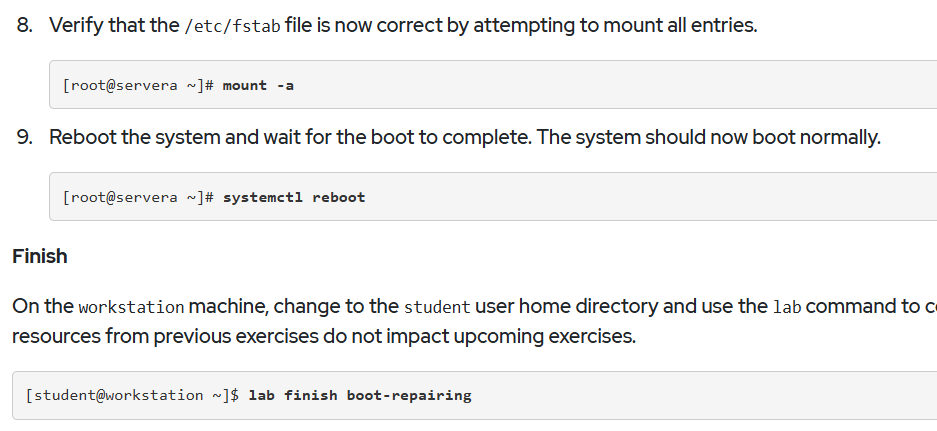Click the '[root@servera ~]#' prompt in step 8
The width and height of the screenshot is (937, 431).
[x=138, y=85]
